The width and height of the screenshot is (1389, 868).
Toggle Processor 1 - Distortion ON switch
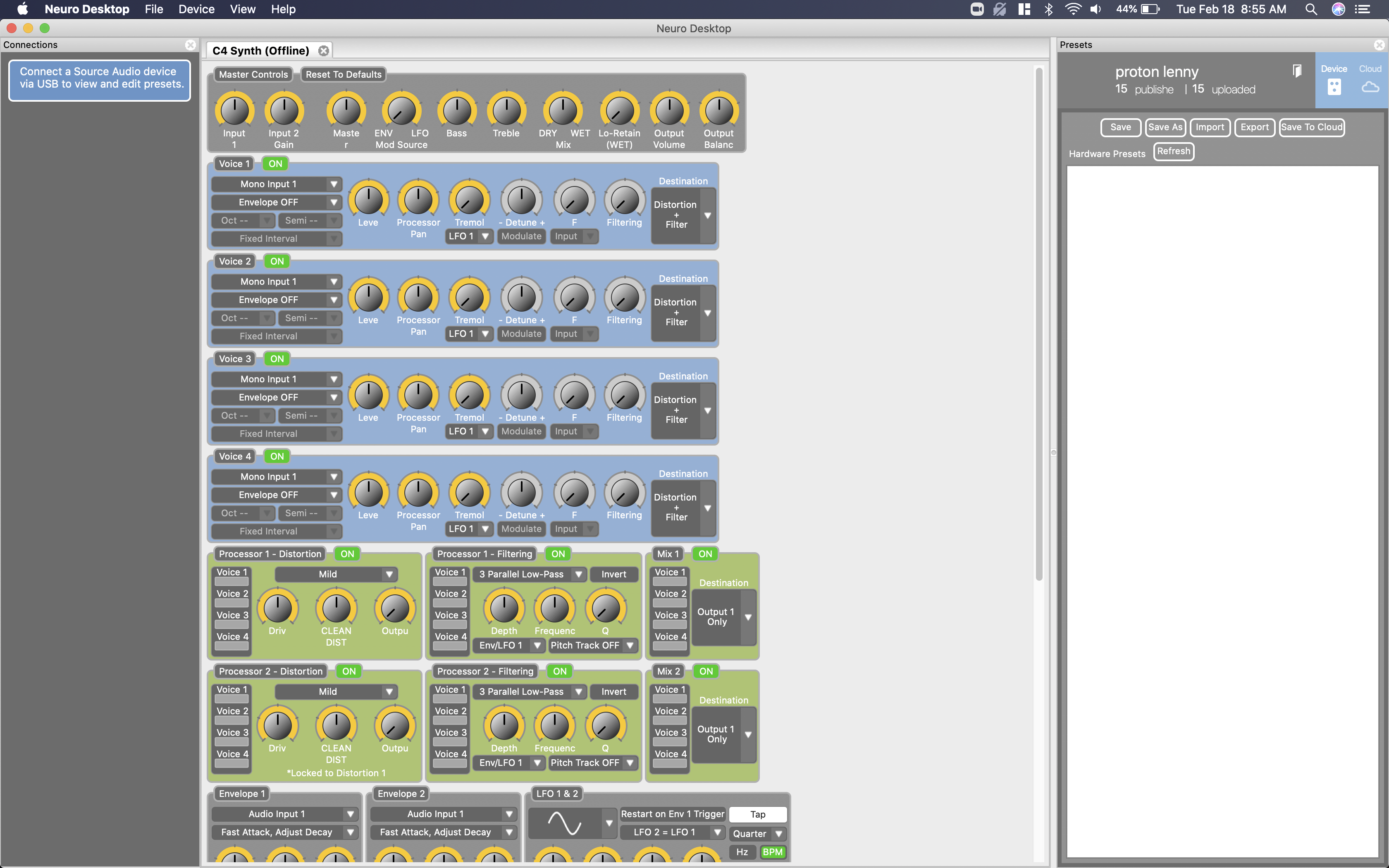click(x=347, y=554)
